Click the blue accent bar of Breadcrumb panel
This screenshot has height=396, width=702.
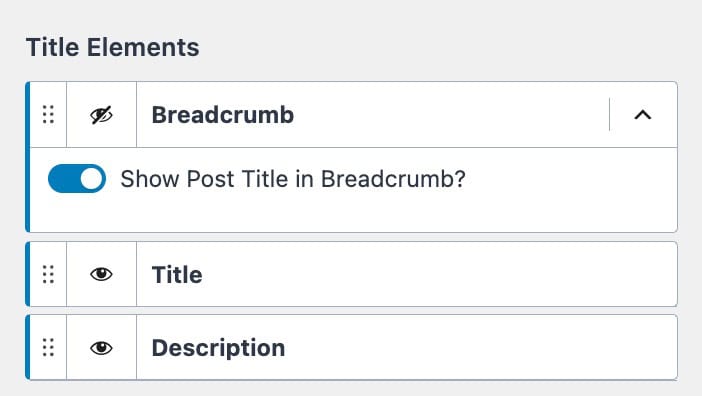tap(28, 157)
